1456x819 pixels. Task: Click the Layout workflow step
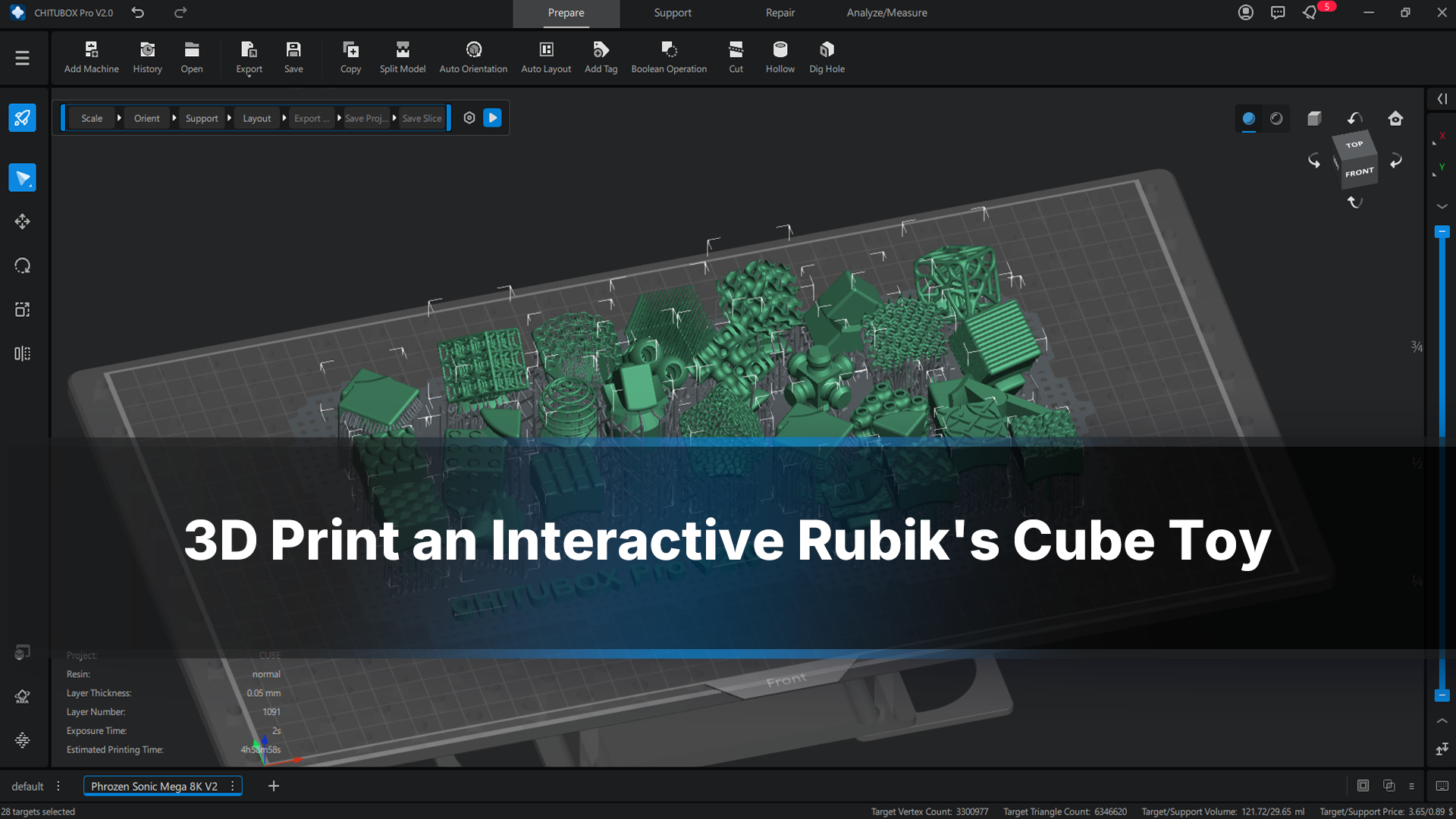[x=256, y=118]
